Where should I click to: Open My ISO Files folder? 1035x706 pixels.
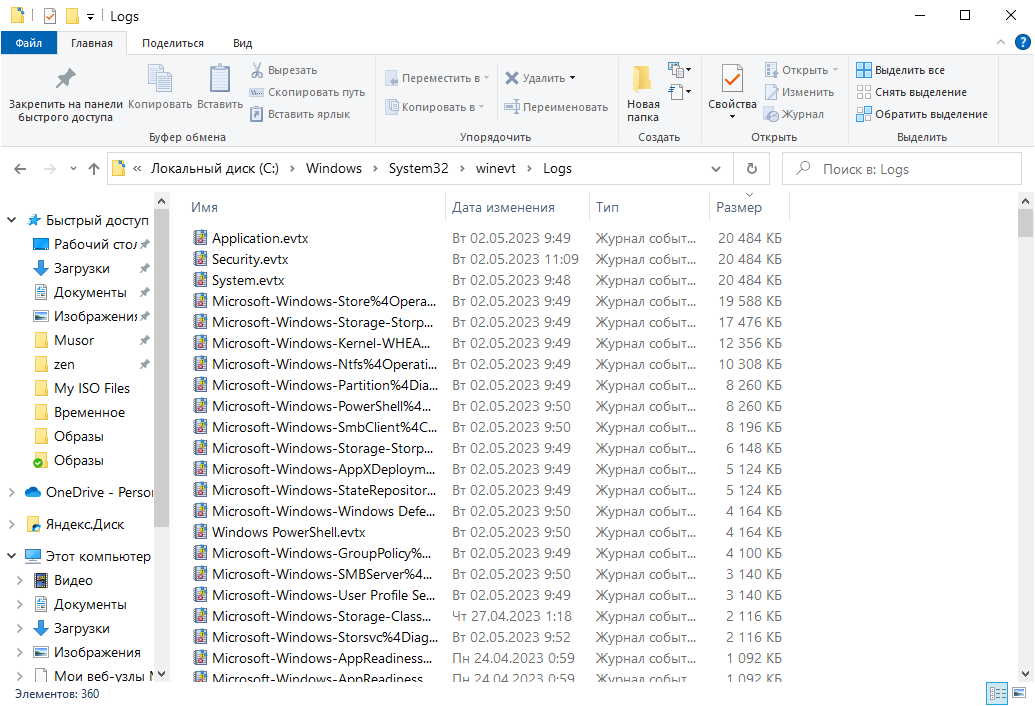coord(91,389)
